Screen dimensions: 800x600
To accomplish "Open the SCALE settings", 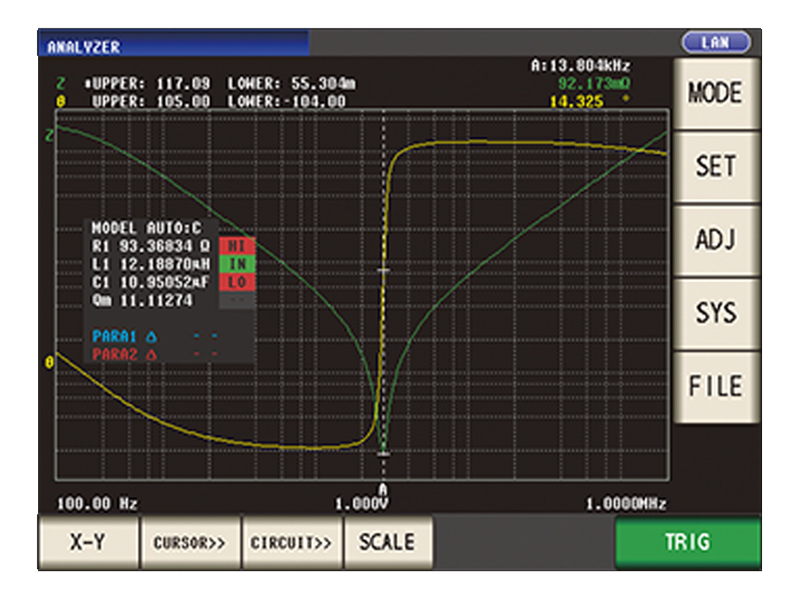I will 387,542.
